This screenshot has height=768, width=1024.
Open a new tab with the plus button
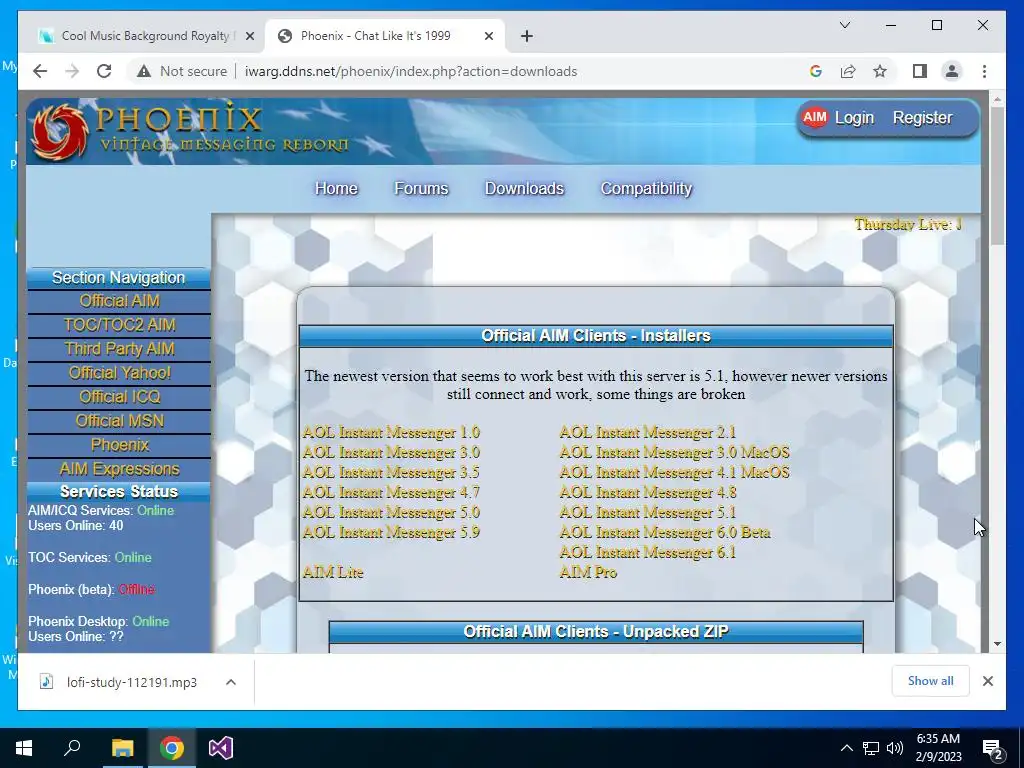pyautogui.click(x=527, y=36)
